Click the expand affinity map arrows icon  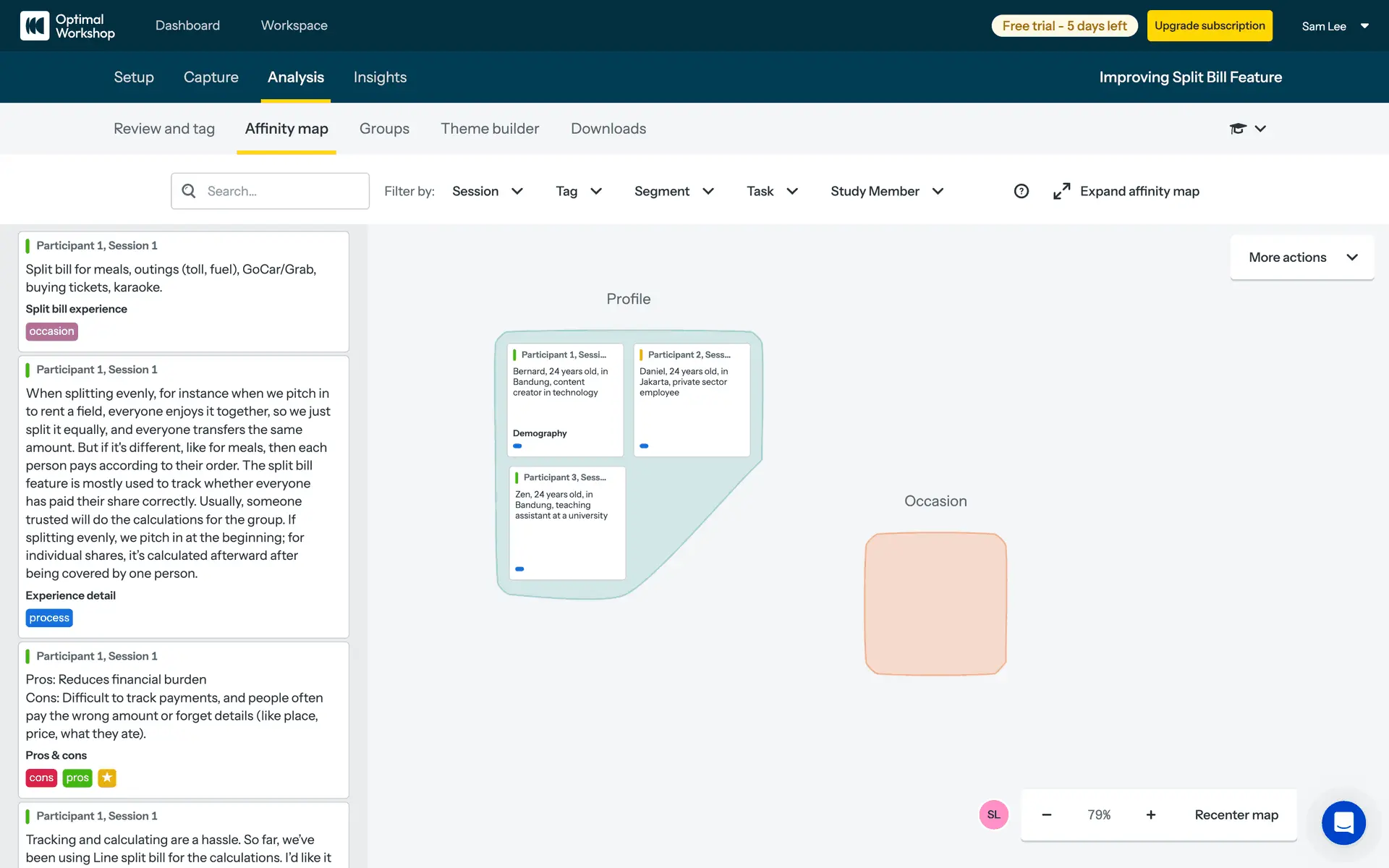(x=1061, y=191)
